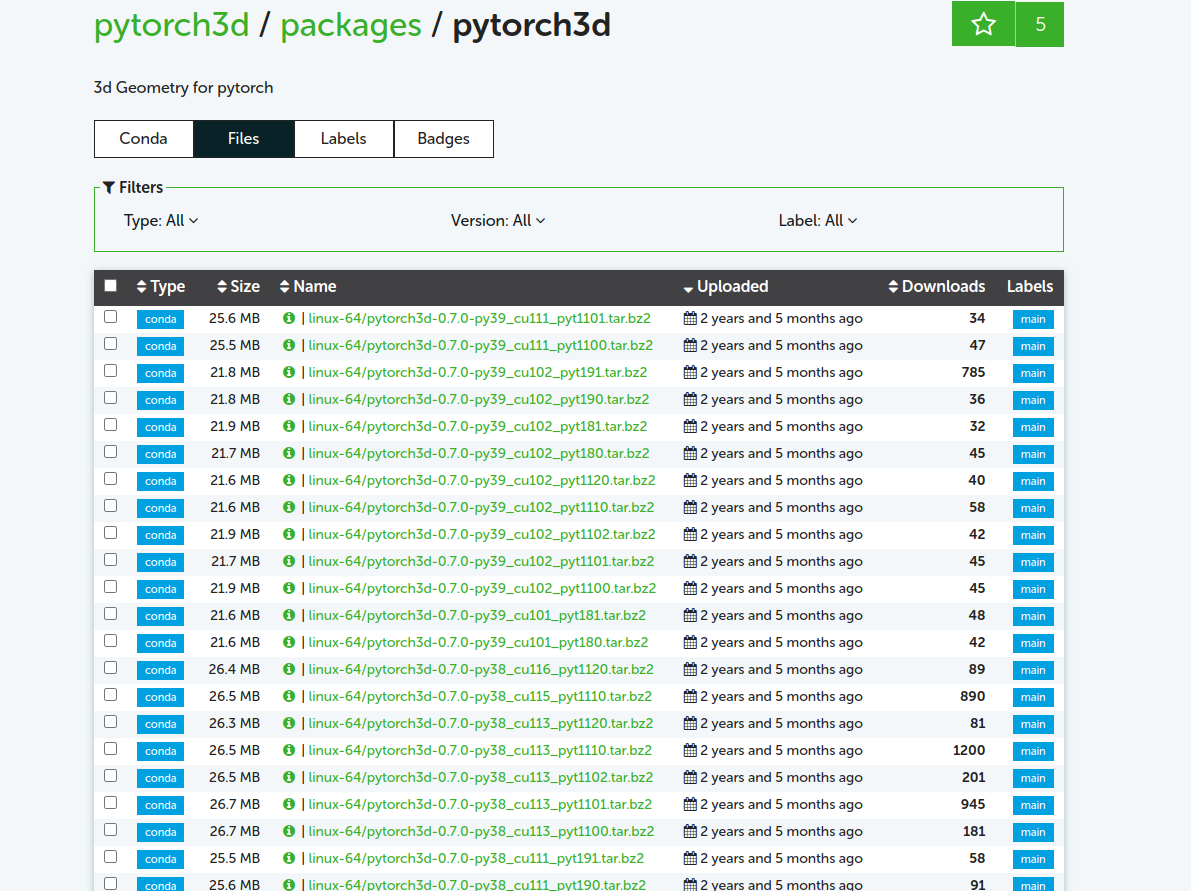1191x891 pixels.
Task: Star the pytorch3d package
Action: 983,24
